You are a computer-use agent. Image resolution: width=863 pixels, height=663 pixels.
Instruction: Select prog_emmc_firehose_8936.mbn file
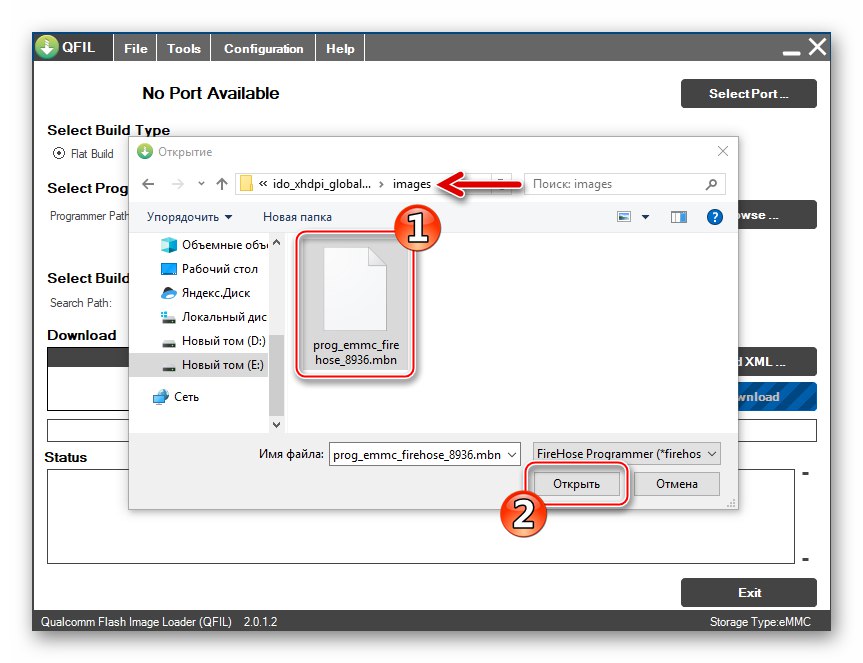[356, 305]
